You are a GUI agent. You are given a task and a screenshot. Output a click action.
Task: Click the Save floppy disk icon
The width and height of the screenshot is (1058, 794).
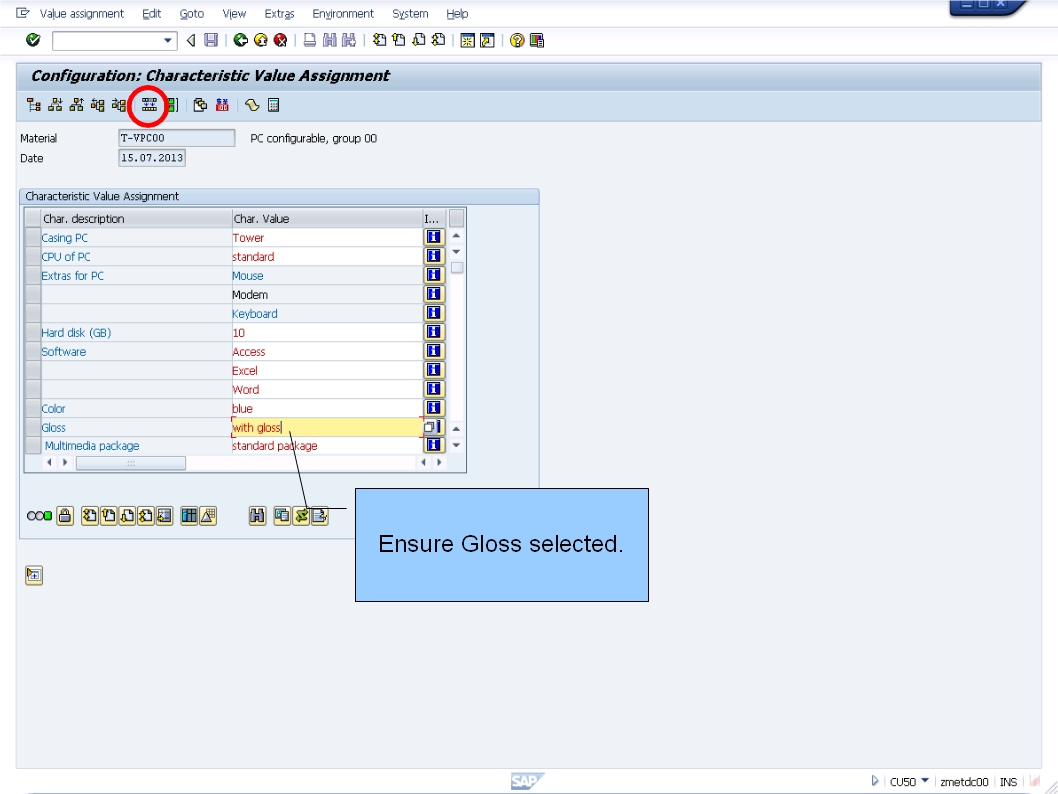click(211, 41)
